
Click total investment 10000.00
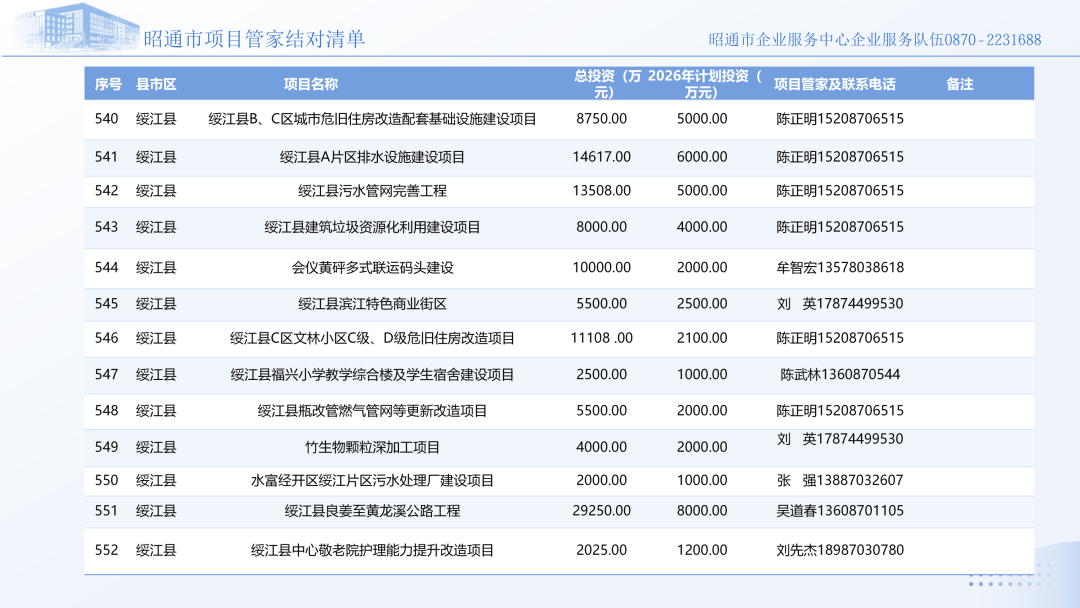tap(601, 267)
